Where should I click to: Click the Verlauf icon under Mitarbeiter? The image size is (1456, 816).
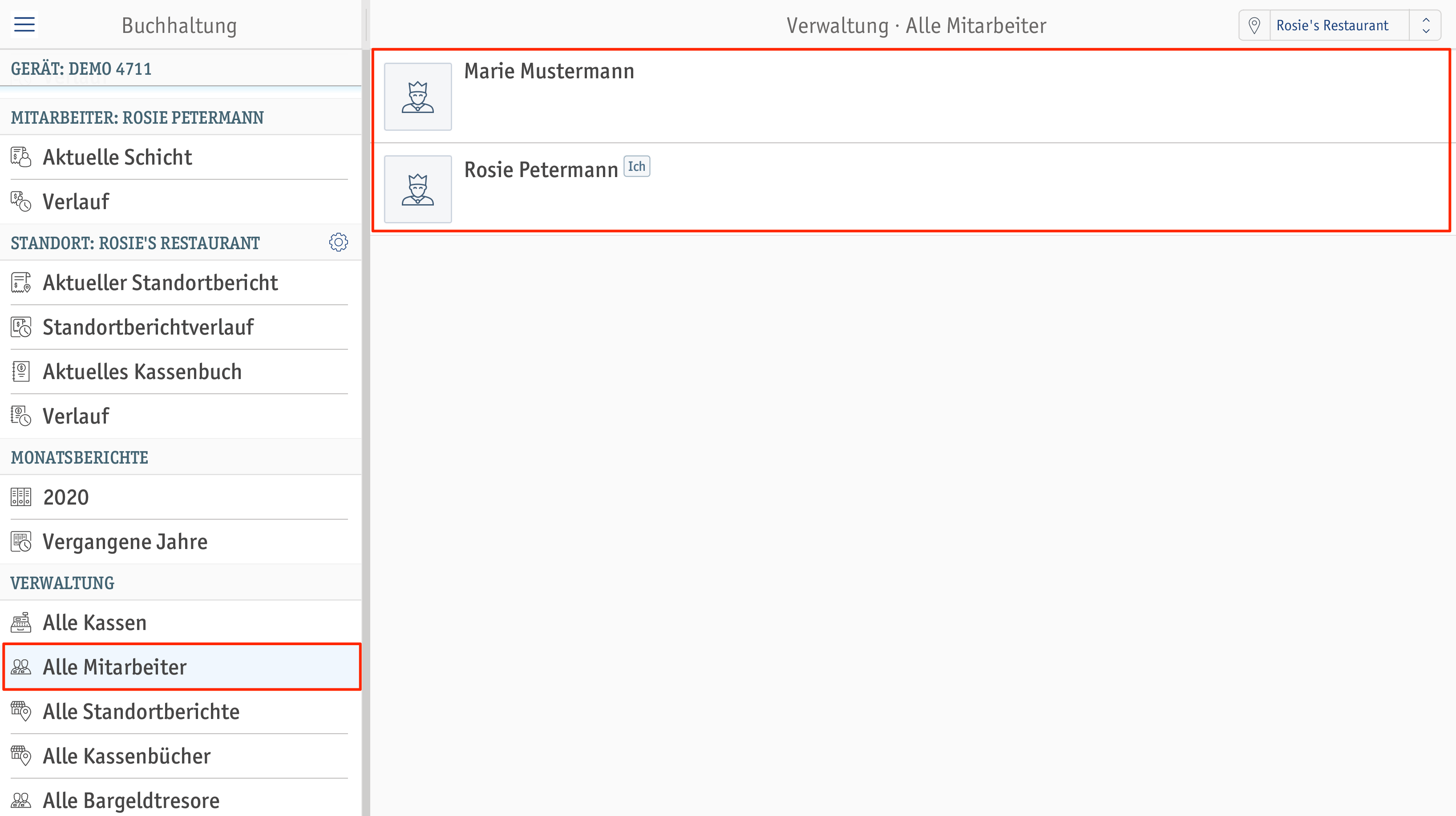(x=21, y=202)
